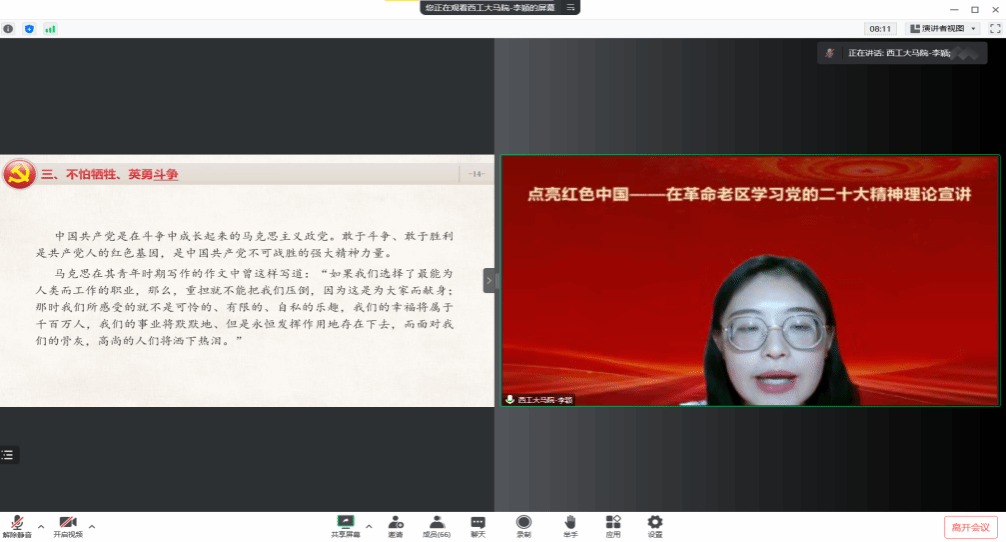Screen dimensions: 1006x542
Task: Check the green network signal icon
Action: coord(50,29)
